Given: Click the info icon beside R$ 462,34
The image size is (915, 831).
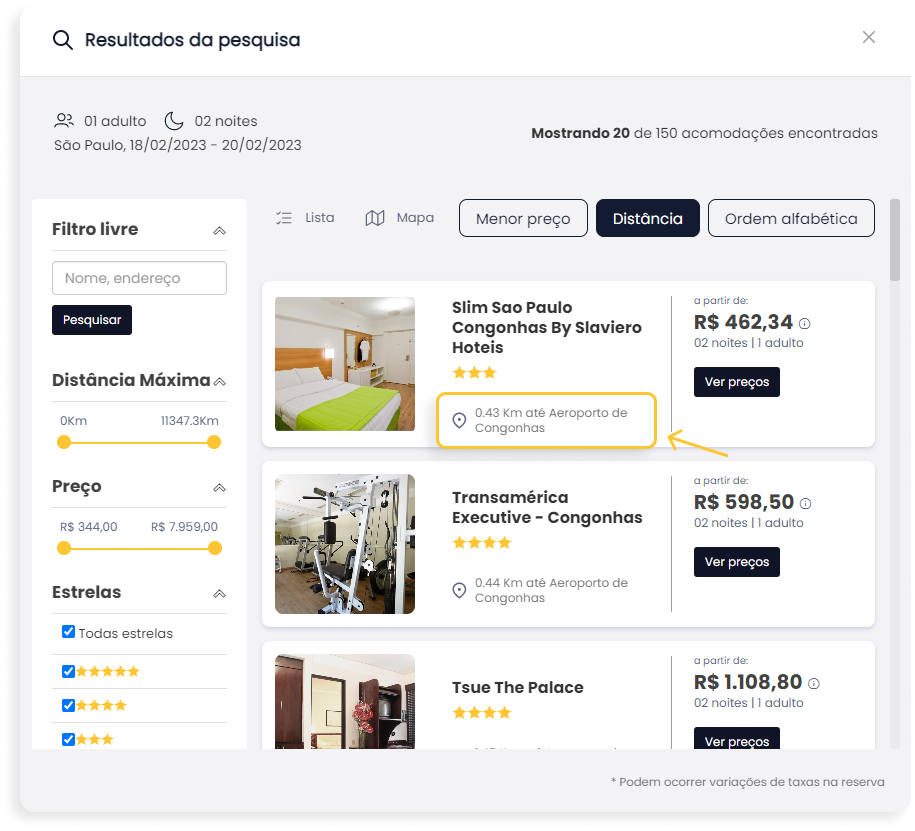Looking at the screenshot, I should (804, 323).
